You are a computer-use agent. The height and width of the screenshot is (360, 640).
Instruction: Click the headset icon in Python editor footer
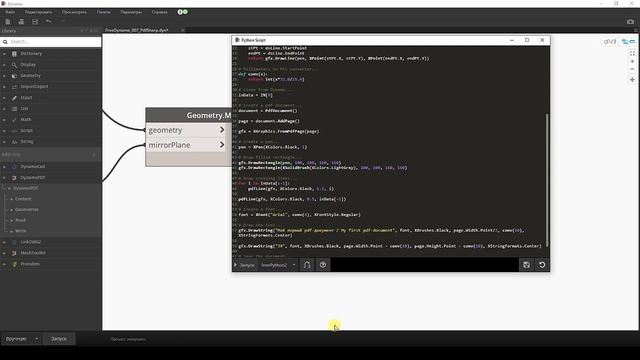click(x=307, y=265)
